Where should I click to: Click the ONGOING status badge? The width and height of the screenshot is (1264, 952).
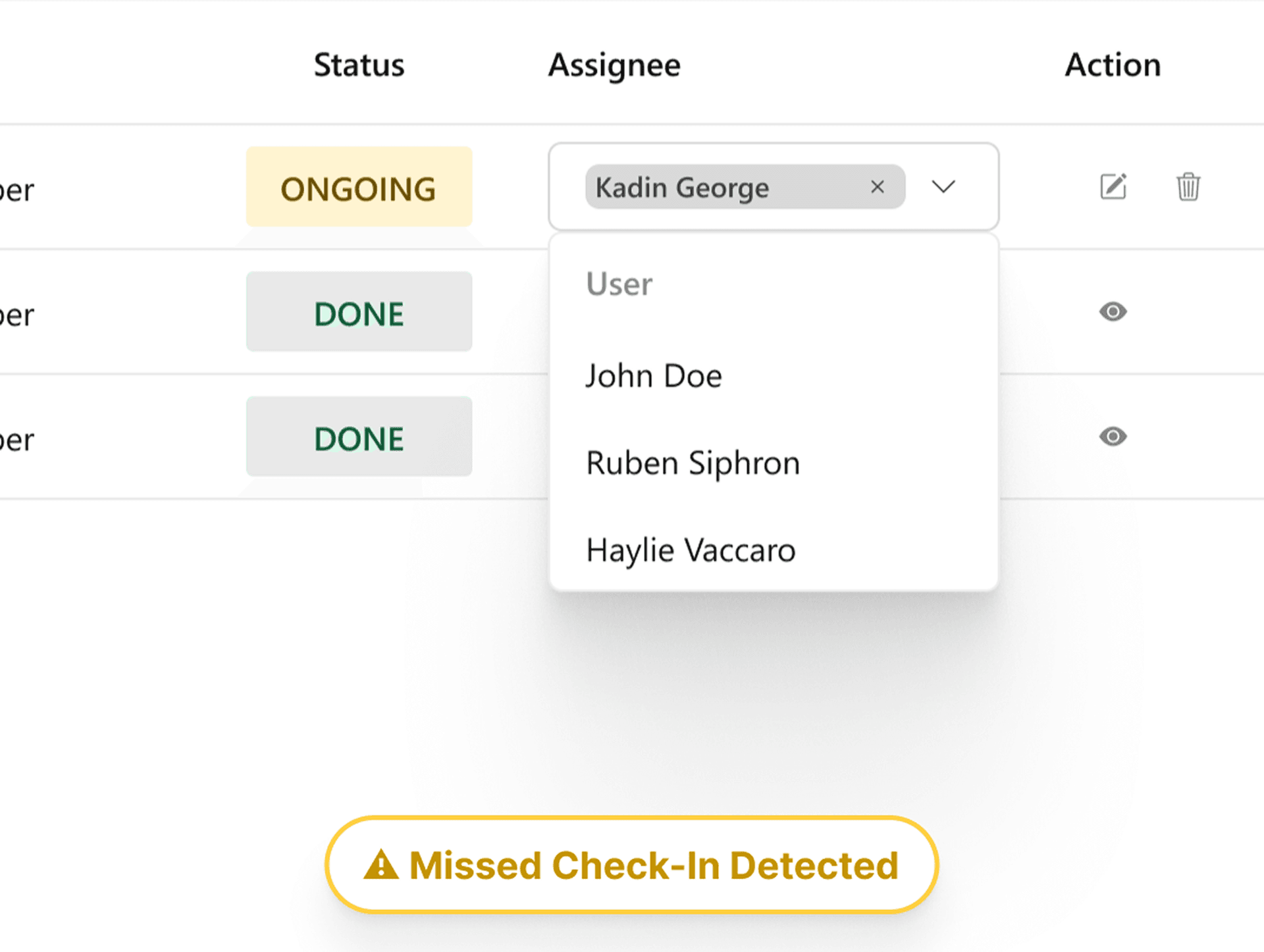click(359, 188)
